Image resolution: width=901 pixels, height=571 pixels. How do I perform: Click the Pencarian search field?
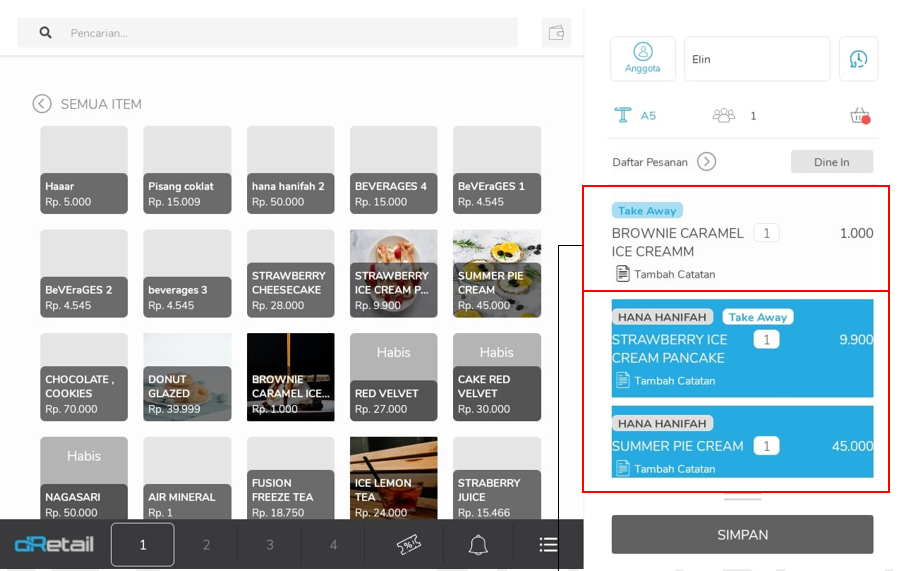click(x=290, y=33)
